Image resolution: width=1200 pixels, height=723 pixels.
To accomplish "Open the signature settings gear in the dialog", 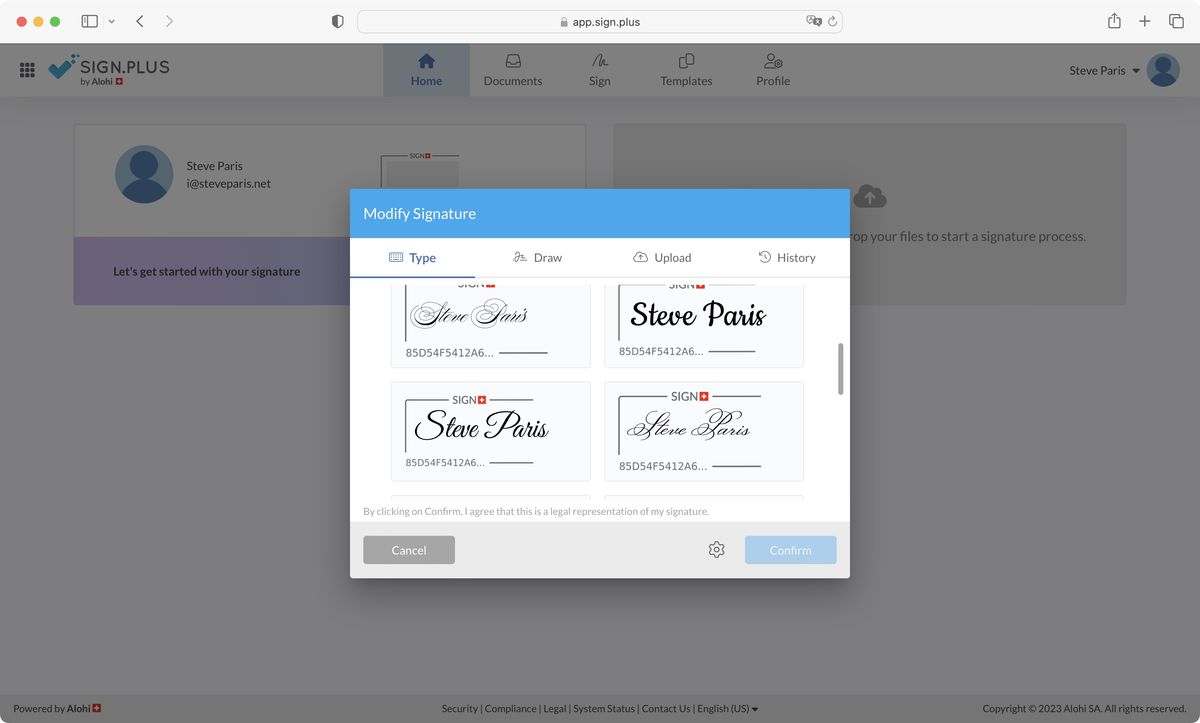I will 716,549.
